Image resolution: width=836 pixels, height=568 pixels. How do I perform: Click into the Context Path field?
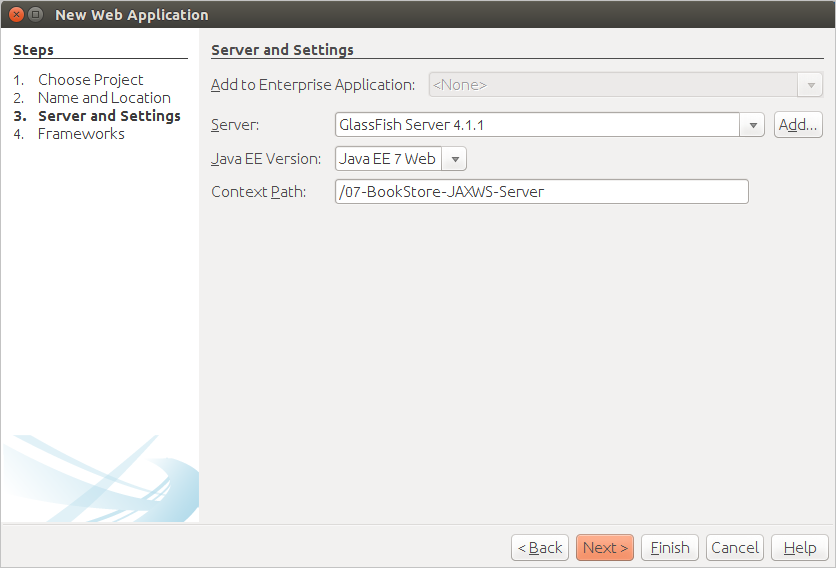[542, 191]
